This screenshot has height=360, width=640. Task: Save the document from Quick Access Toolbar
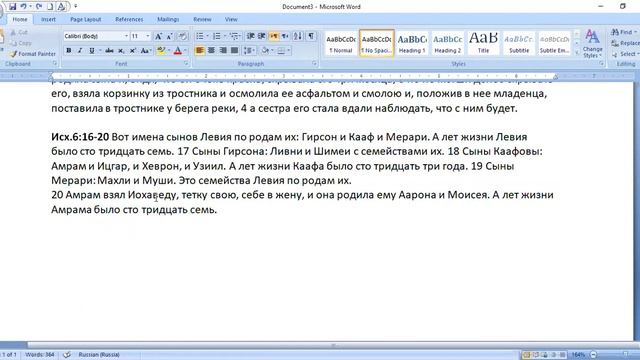pos(12,7)
